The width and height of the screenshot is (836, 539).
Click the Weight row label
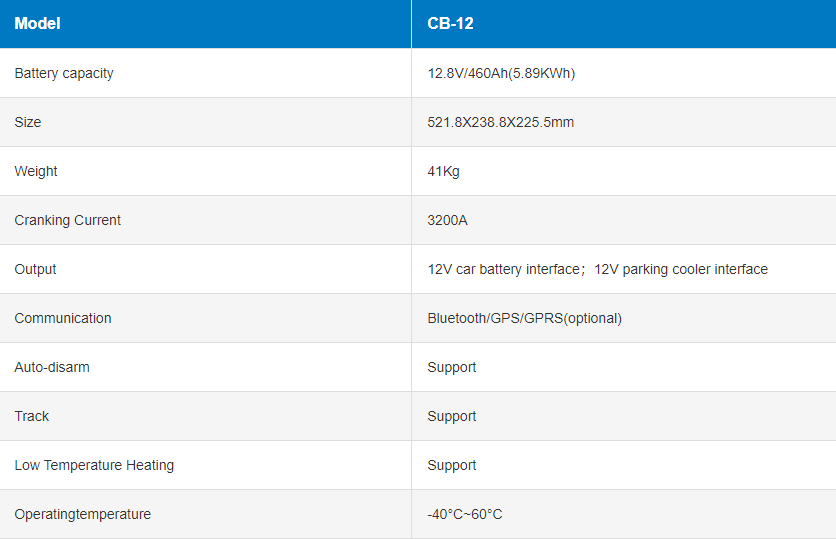click(36, 171)
